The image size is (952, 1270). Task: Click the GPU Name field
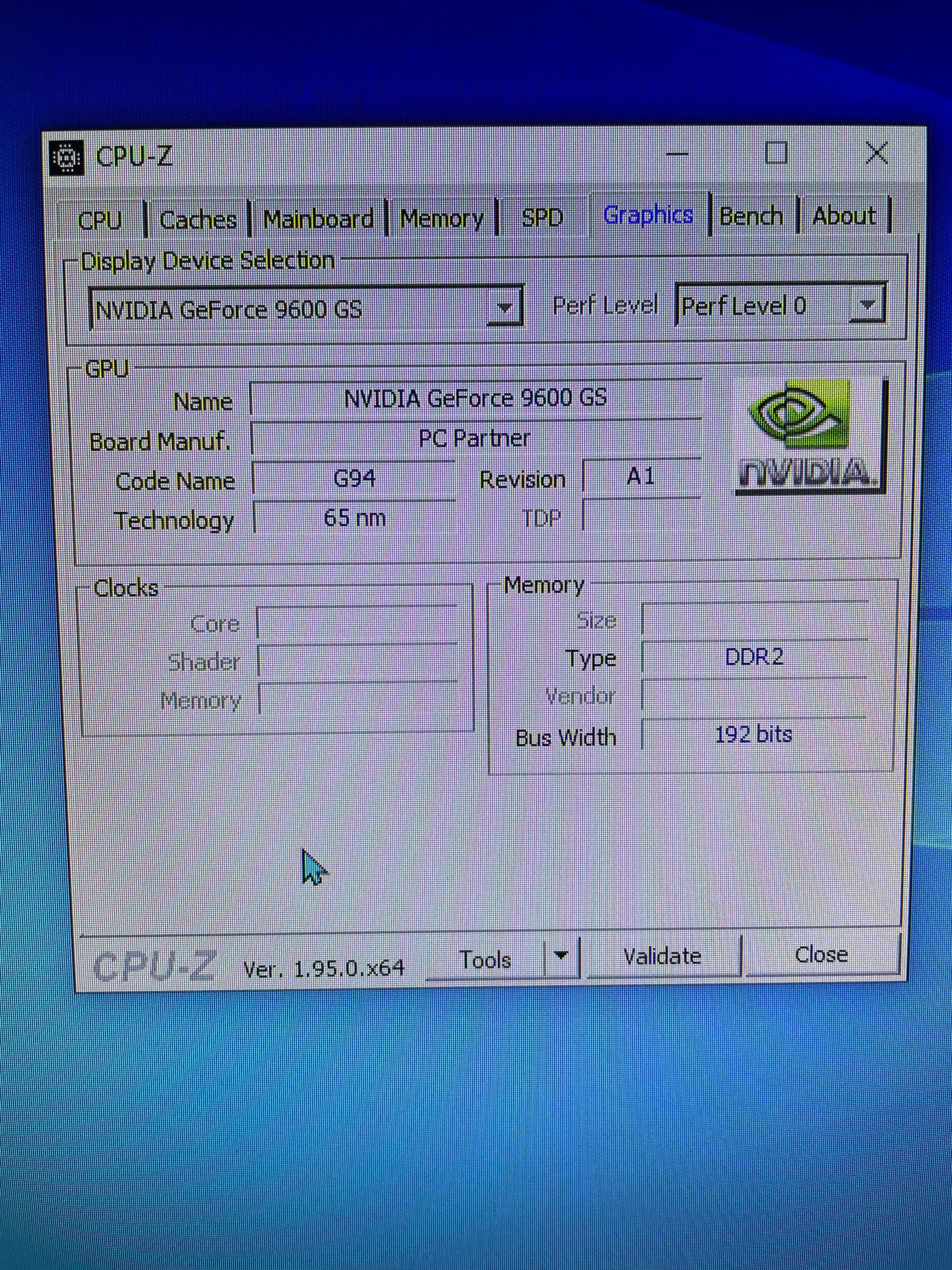click(x=475, y=398)
